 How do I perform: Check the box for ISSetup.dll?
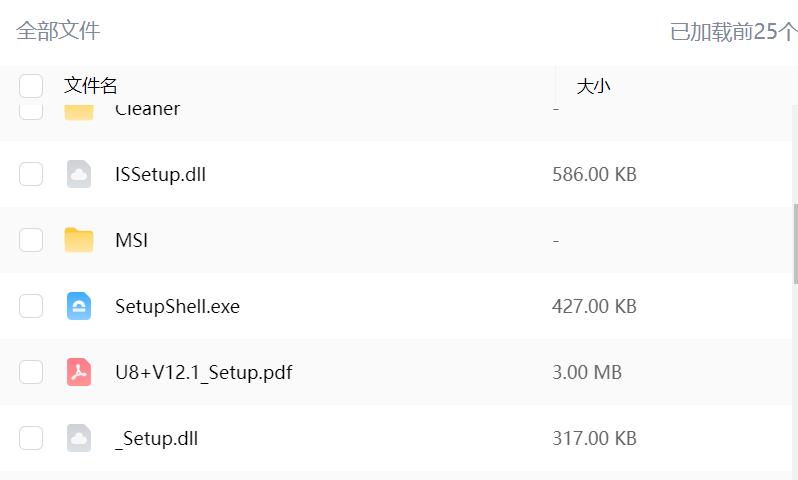31,174
